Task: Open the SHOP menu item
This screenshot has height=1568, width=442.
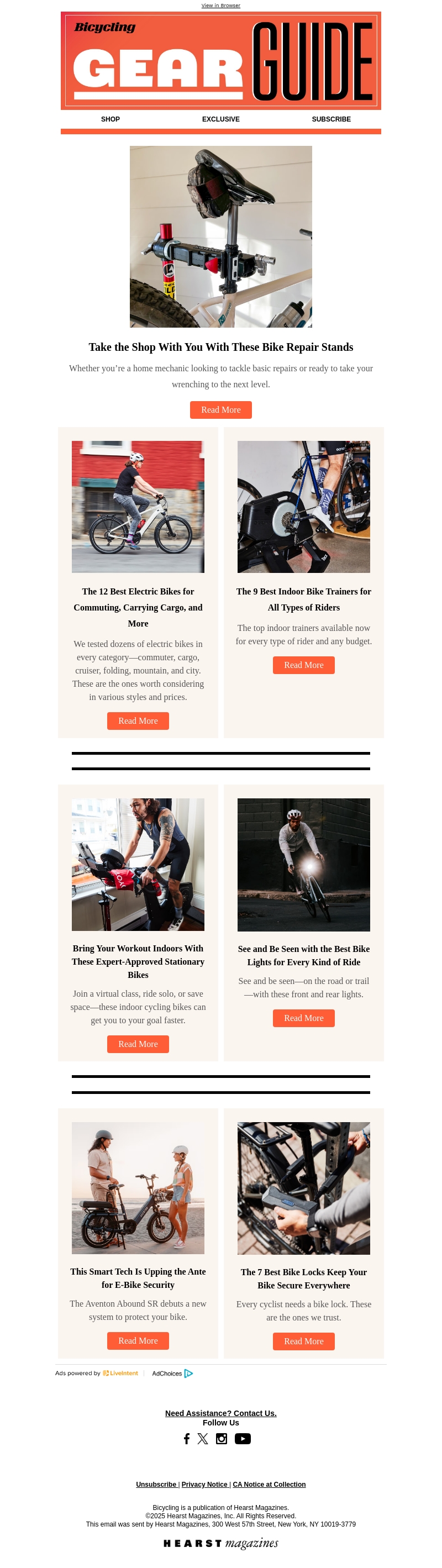Action: pyautogui.click(x=110, y=119)
